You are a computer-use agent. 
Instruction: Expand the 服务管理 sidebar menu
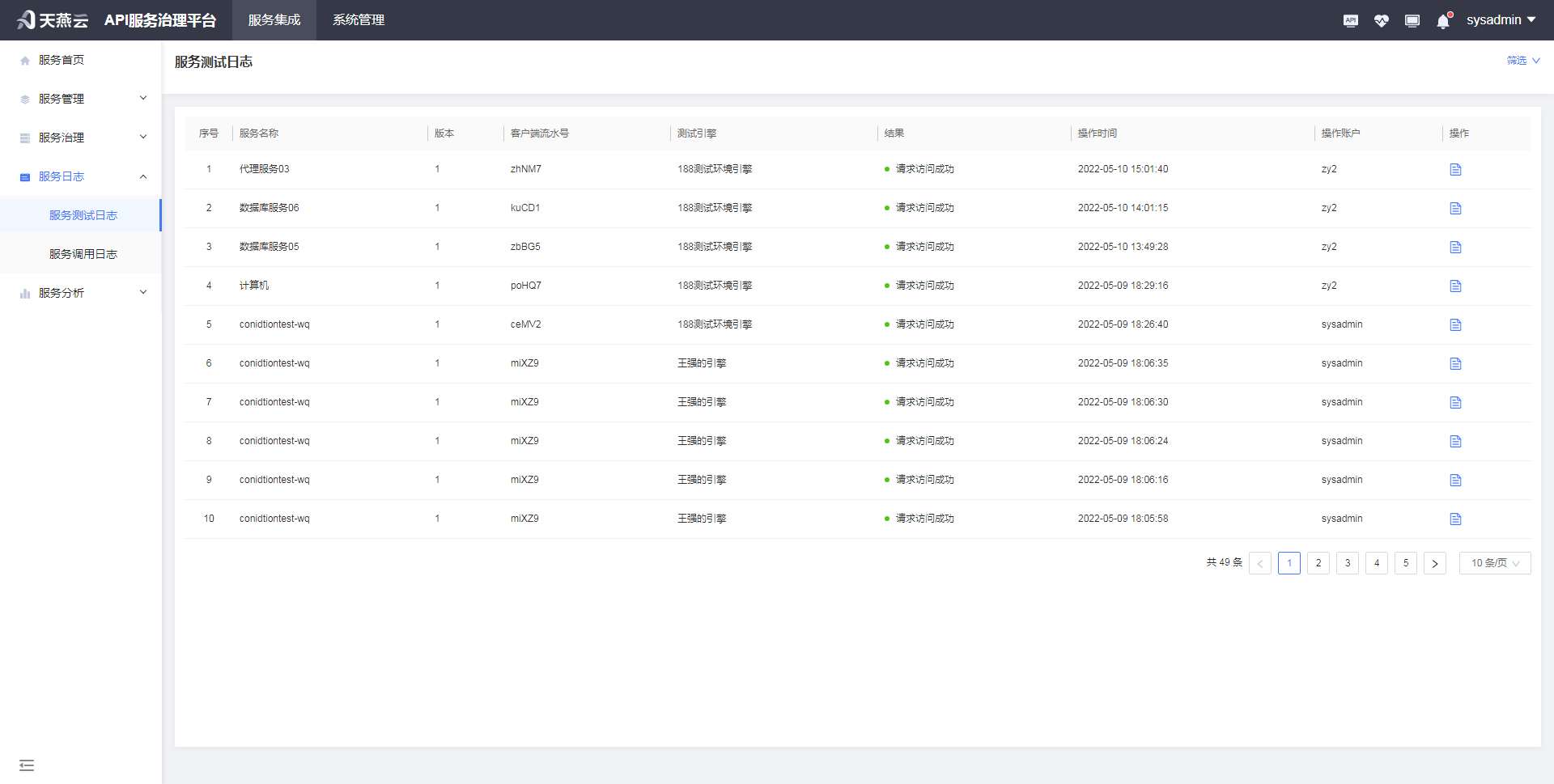tap(81, 98)
